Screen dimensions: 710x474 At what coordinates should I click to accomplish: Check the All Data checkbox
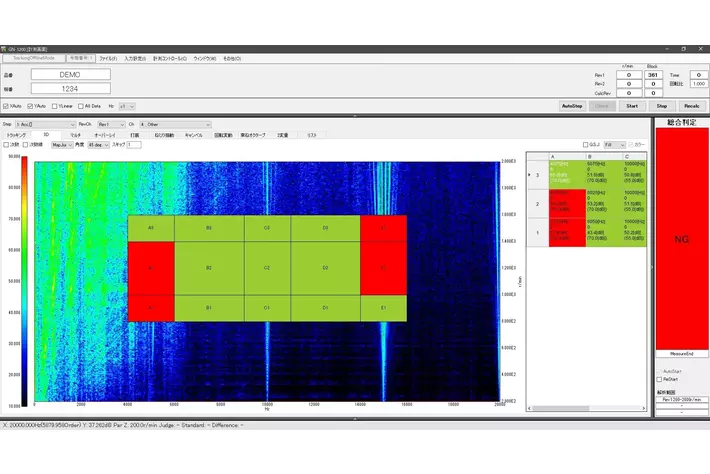coord(82,105)
